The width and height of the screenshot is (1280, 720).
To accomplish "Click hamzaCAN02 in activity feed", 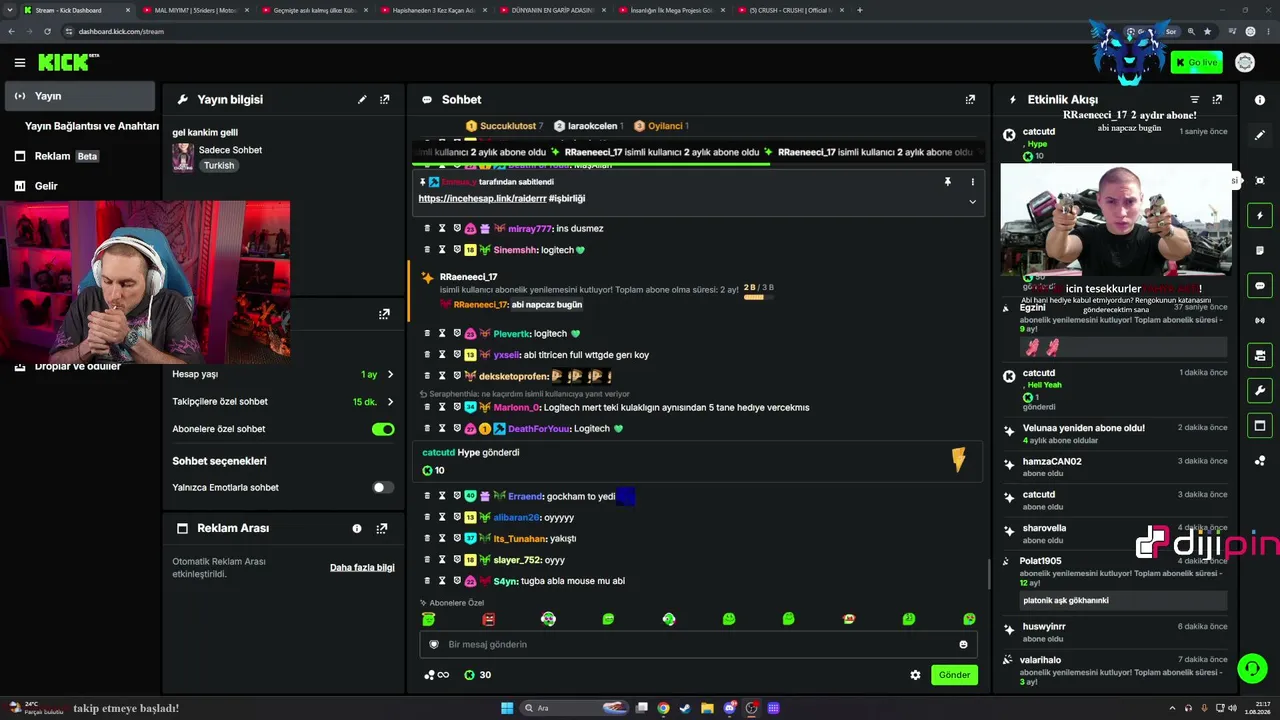I will coord(1052,462).
